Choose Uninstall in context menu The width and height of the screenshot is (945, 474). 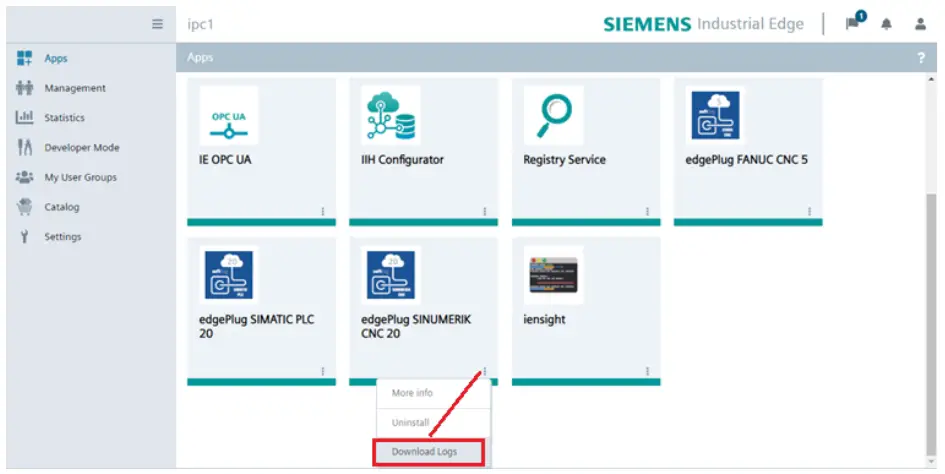click(433, 423)
